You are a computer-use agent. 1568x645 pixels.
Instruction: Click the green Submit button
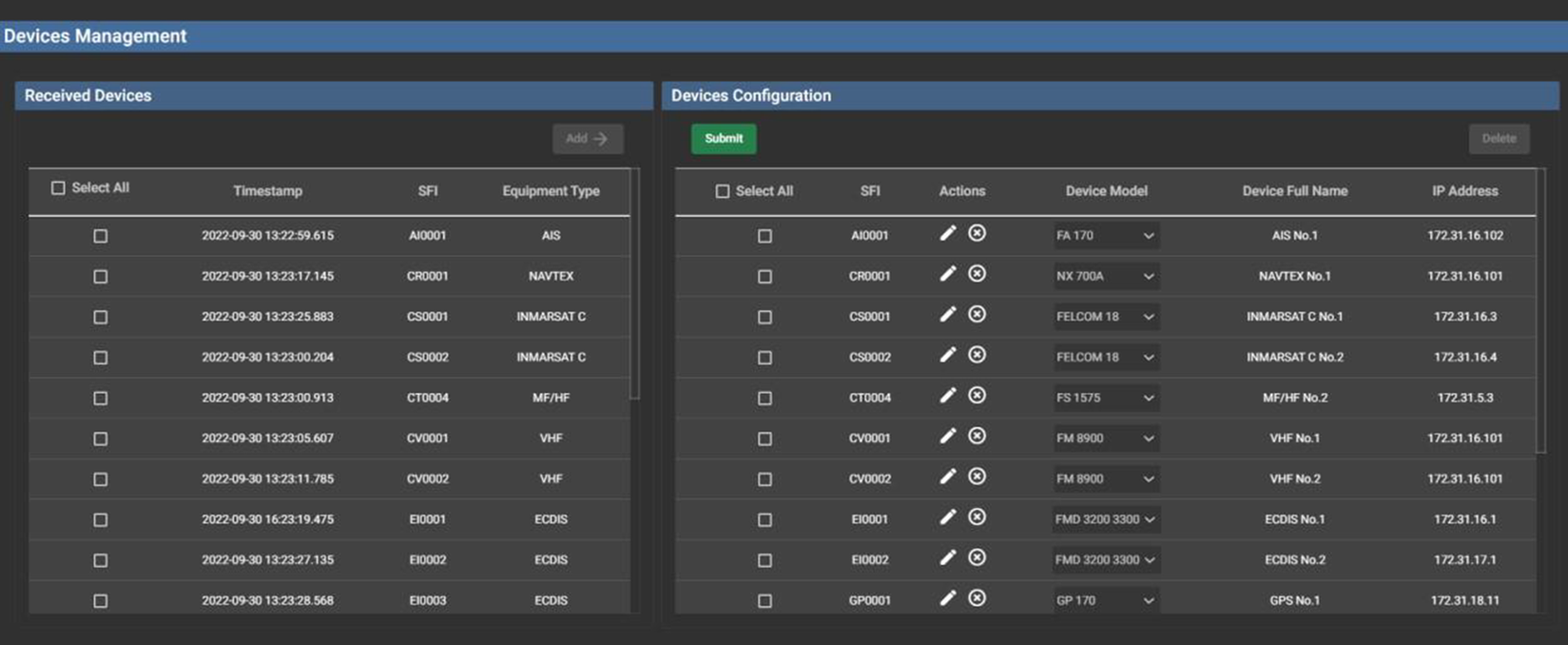click(724, 139)
